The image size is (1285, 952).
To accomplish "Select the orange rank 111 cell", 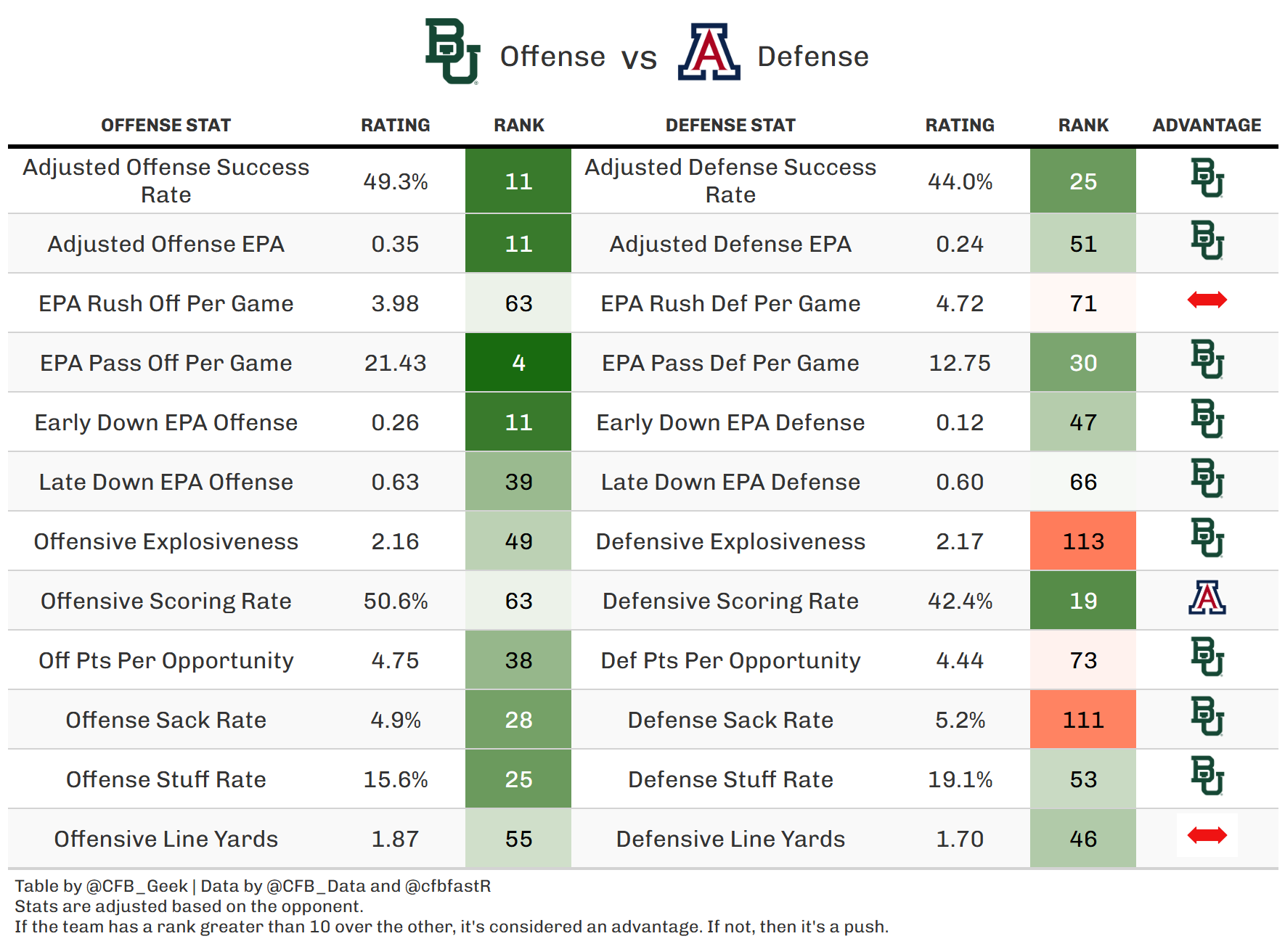I will pos(1082,720).
